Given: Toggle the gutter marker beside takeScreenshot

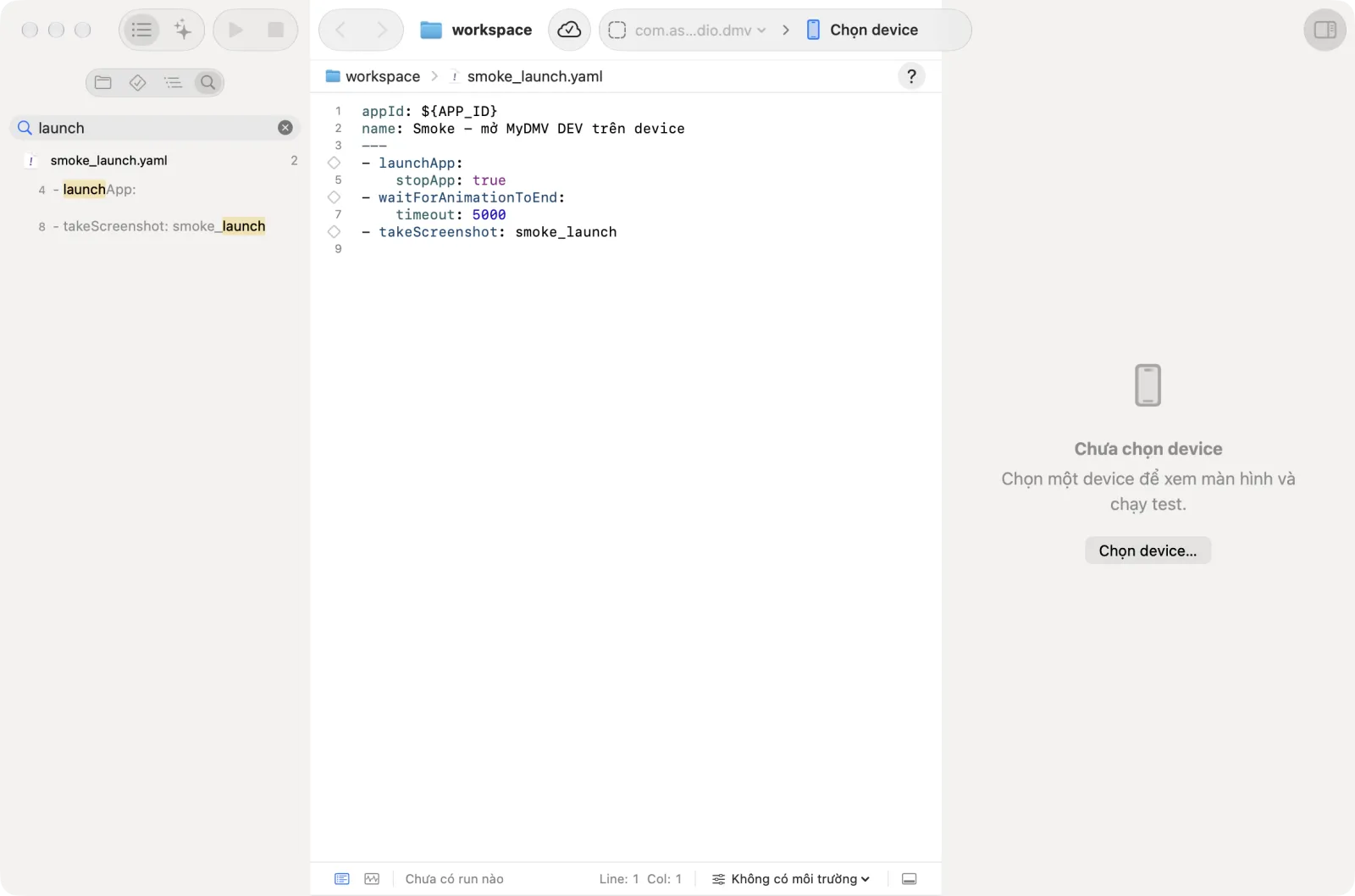Looking at the screenshot, I should (x=334, y=232).
